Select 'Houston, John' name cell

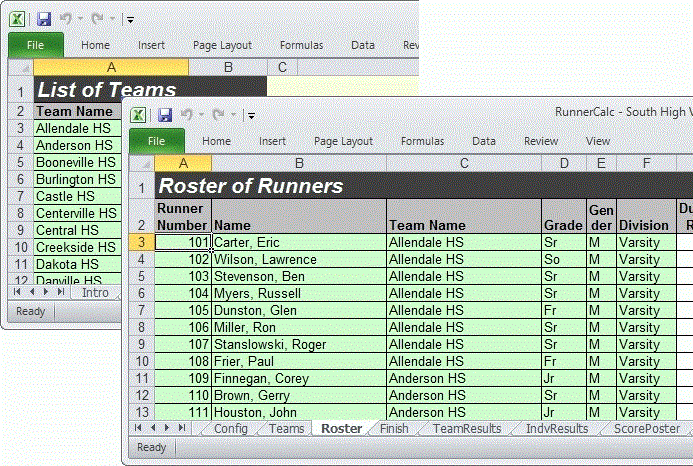[x=299, y=413]
